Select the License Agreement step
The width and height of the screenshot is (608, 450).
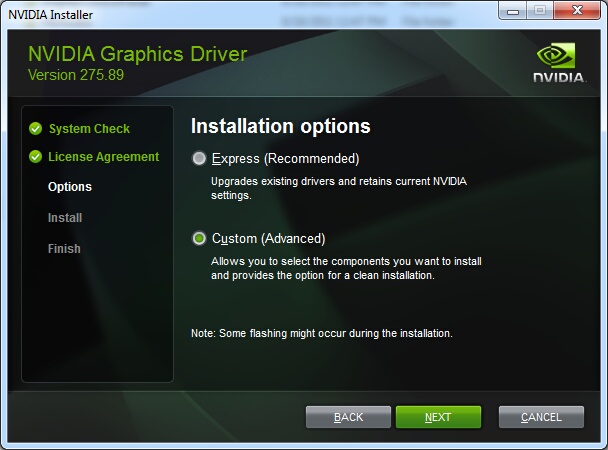(x=104, y=157)
